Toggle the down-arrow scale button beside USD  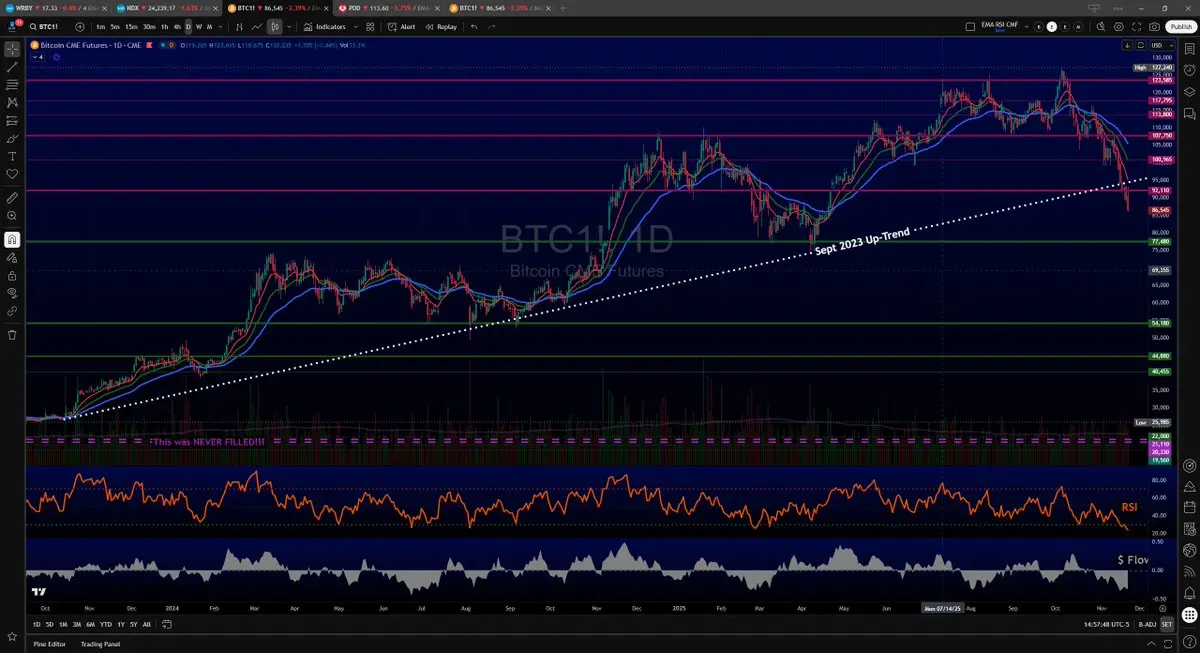tap(1128, 45)
